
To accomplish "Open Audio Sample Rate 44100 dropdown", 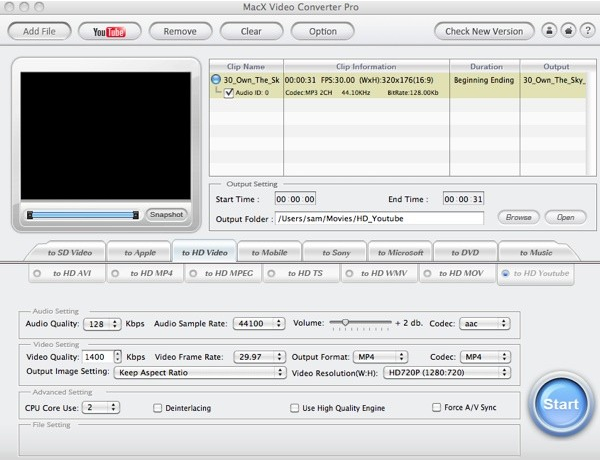I will tap(259, 324).
